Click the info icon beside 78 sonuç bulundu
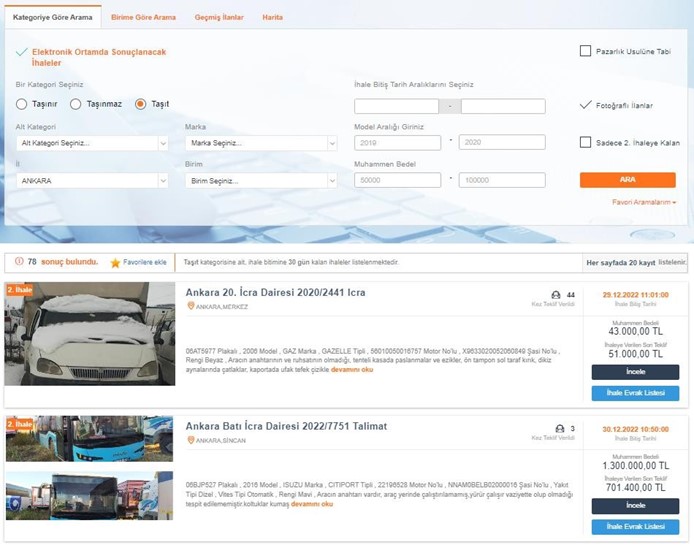Viewport: 694px width, 545px height. point(17,262)
